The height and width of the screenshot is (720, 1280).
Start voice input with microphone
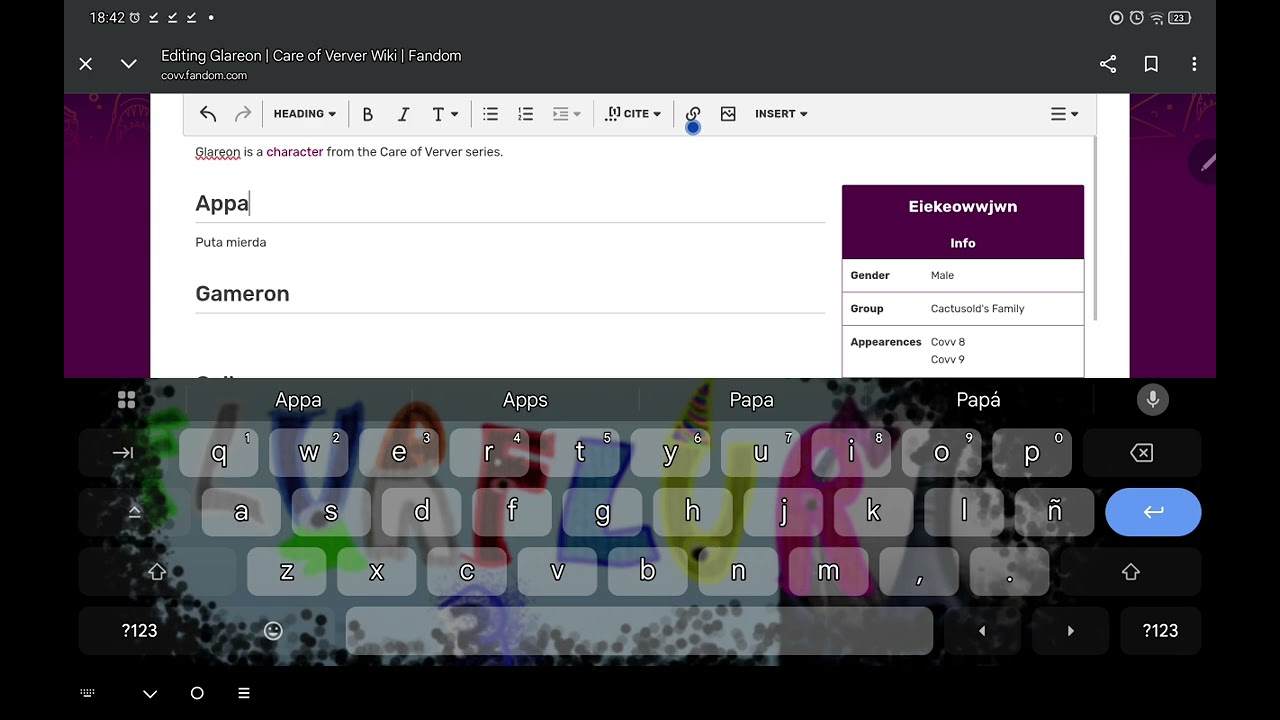coord(1152,400)
